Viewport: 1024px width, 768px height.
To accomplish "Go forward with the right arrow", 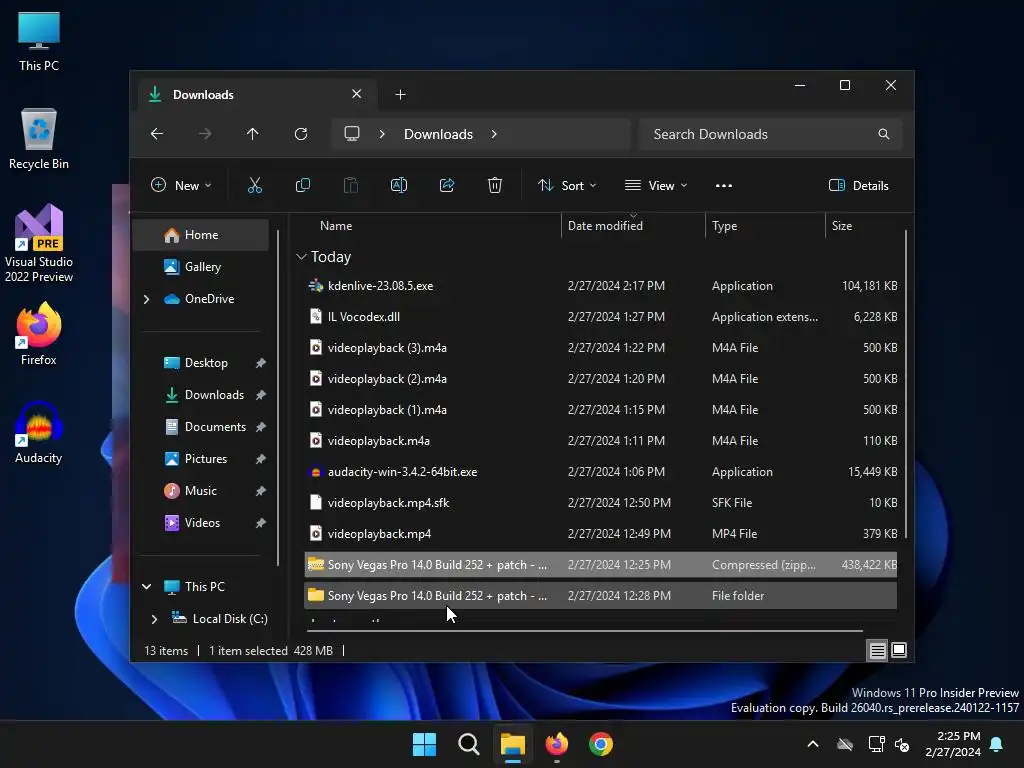I will pyautogui.click(x=204, y=134).
